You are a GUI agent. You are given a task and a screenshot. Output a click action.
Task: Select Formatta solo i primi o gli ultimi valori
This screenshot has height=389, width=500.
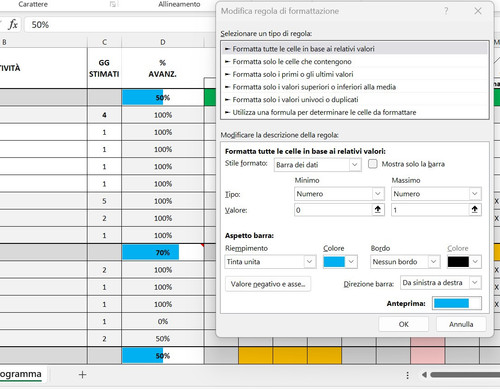[x=354, y=74]
